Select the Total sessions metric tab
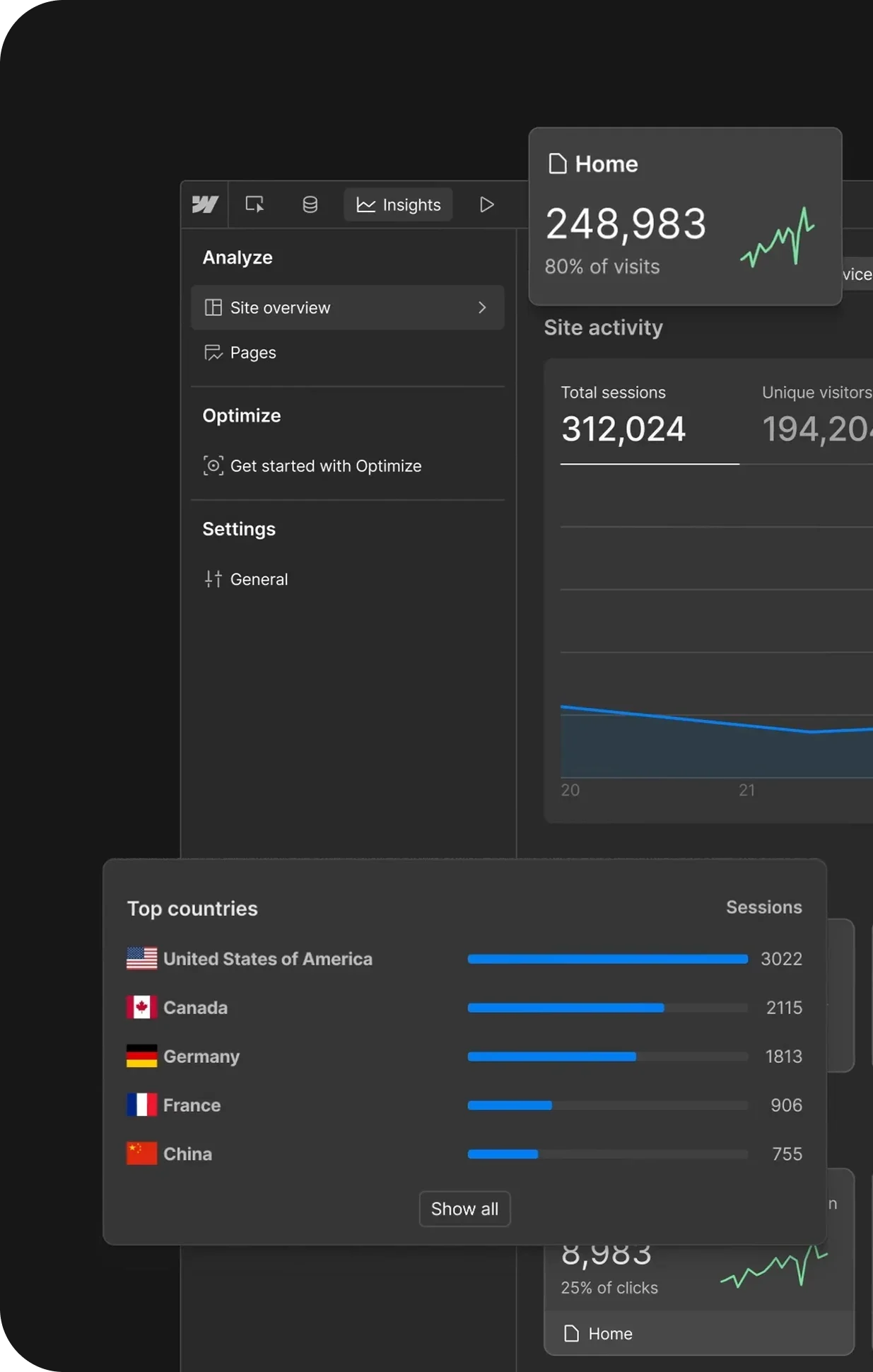873x1372 pixels. (x=623, y=419)
